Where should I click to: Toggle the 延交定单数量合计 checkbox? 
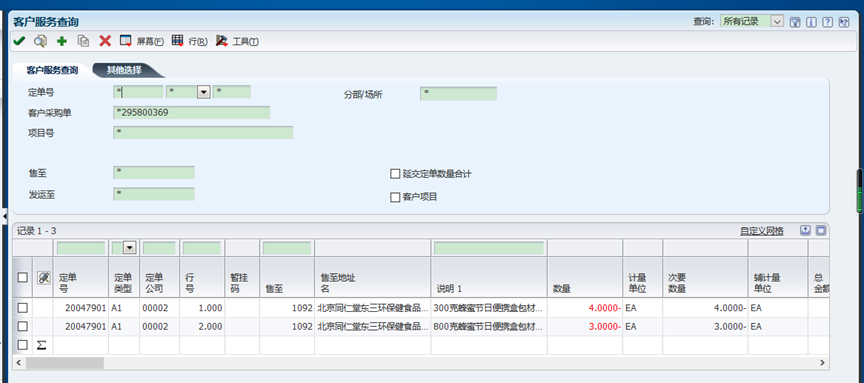395,174
